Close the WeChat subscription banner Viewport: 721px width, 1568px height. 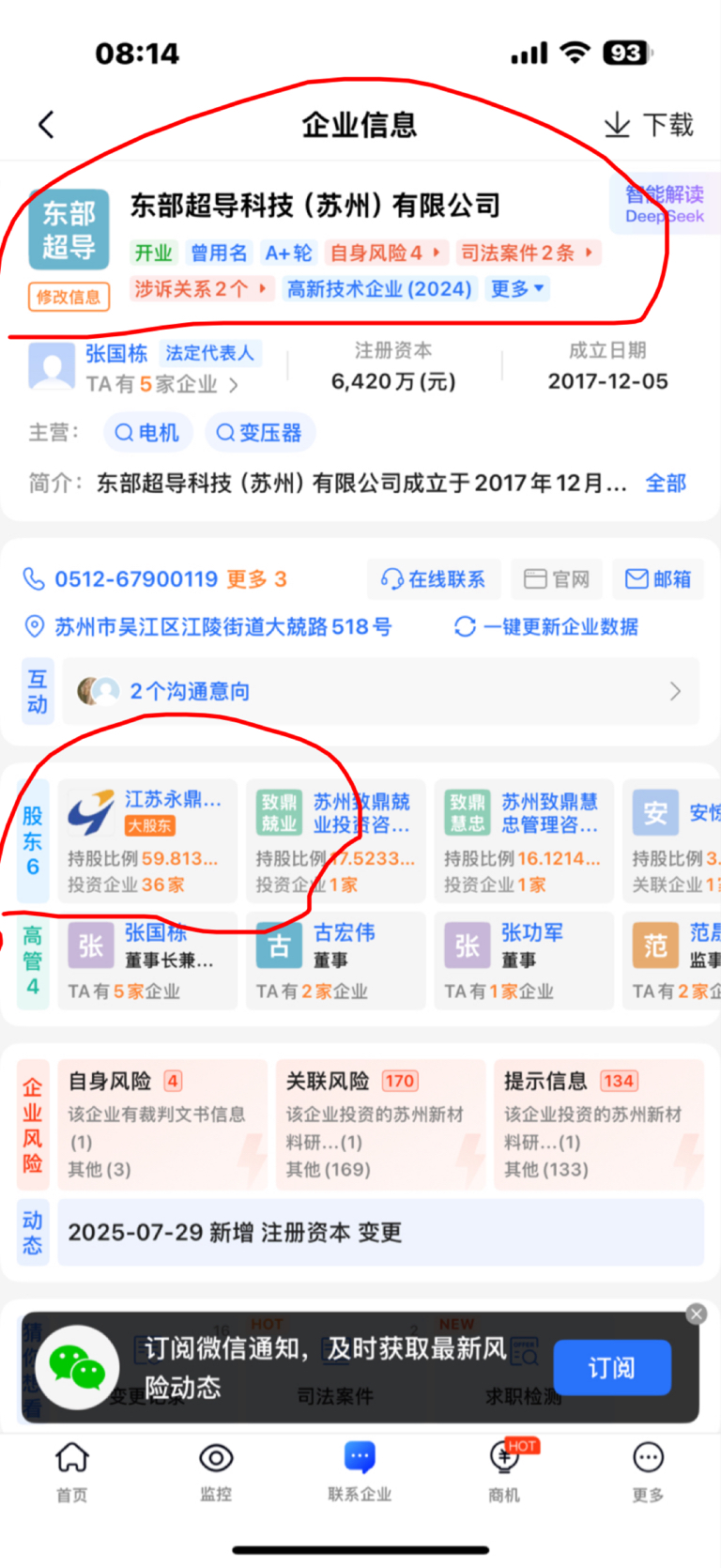696,1314
